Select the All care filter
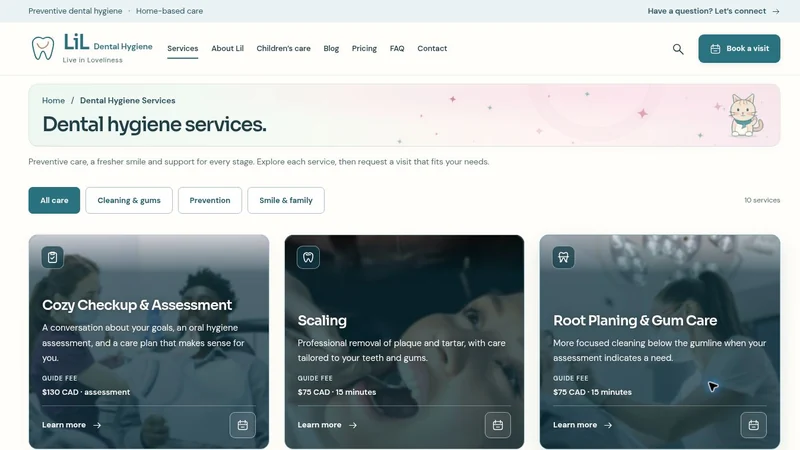The width and height of the screenshot is (800, 450). [x=54, y=201]
